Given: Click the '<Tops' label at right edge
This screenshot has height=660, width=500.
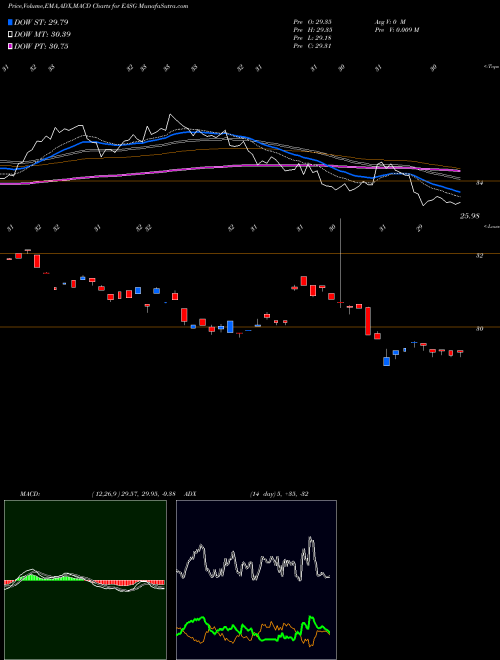Looking at the screenshot, I should click(x=491, y=67).
